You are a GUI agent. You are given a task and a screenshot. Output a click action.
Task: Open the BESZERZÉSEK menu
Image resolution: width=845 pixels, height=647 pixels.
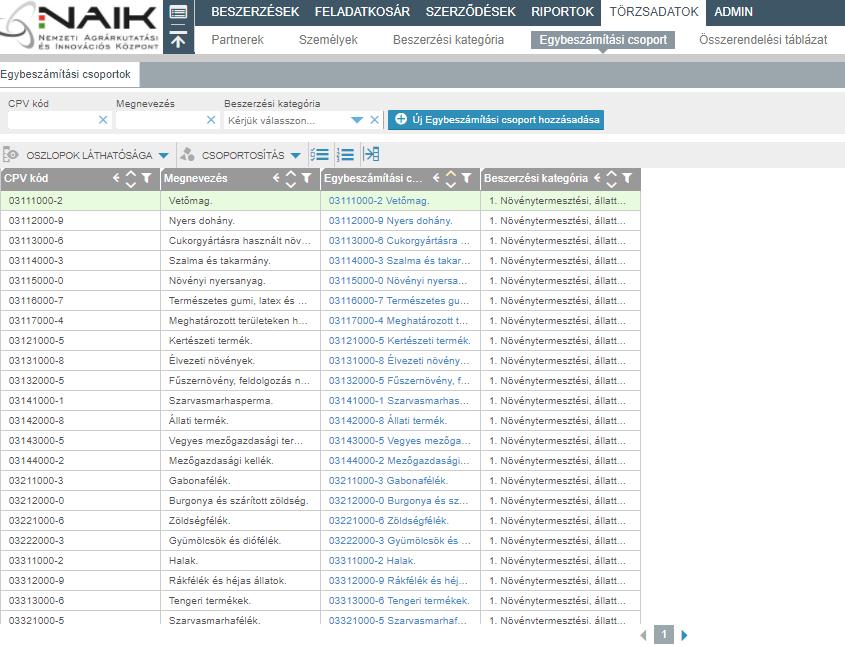pos(255,11)
